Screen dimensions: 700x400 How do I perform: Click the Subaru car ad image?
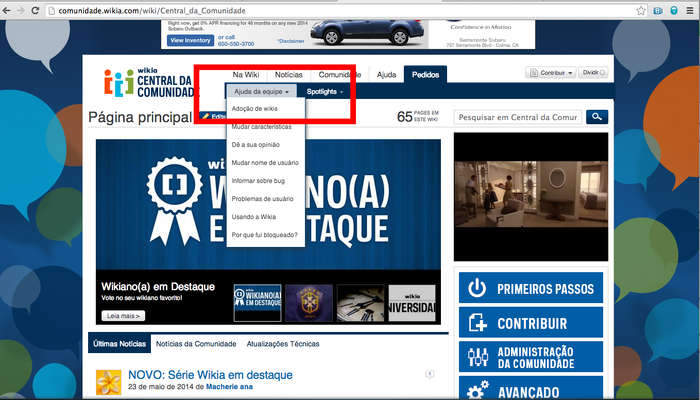point(366,32)
